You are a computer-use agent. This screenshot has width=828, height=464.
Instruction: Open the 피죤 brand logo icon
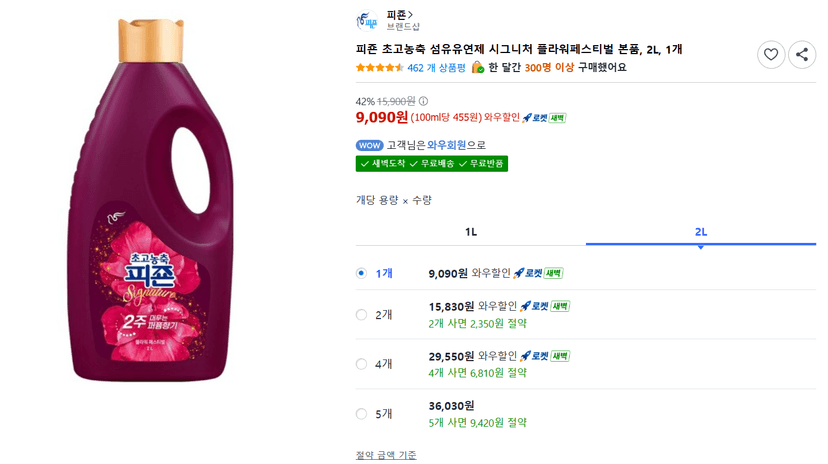tap(367, 21)
